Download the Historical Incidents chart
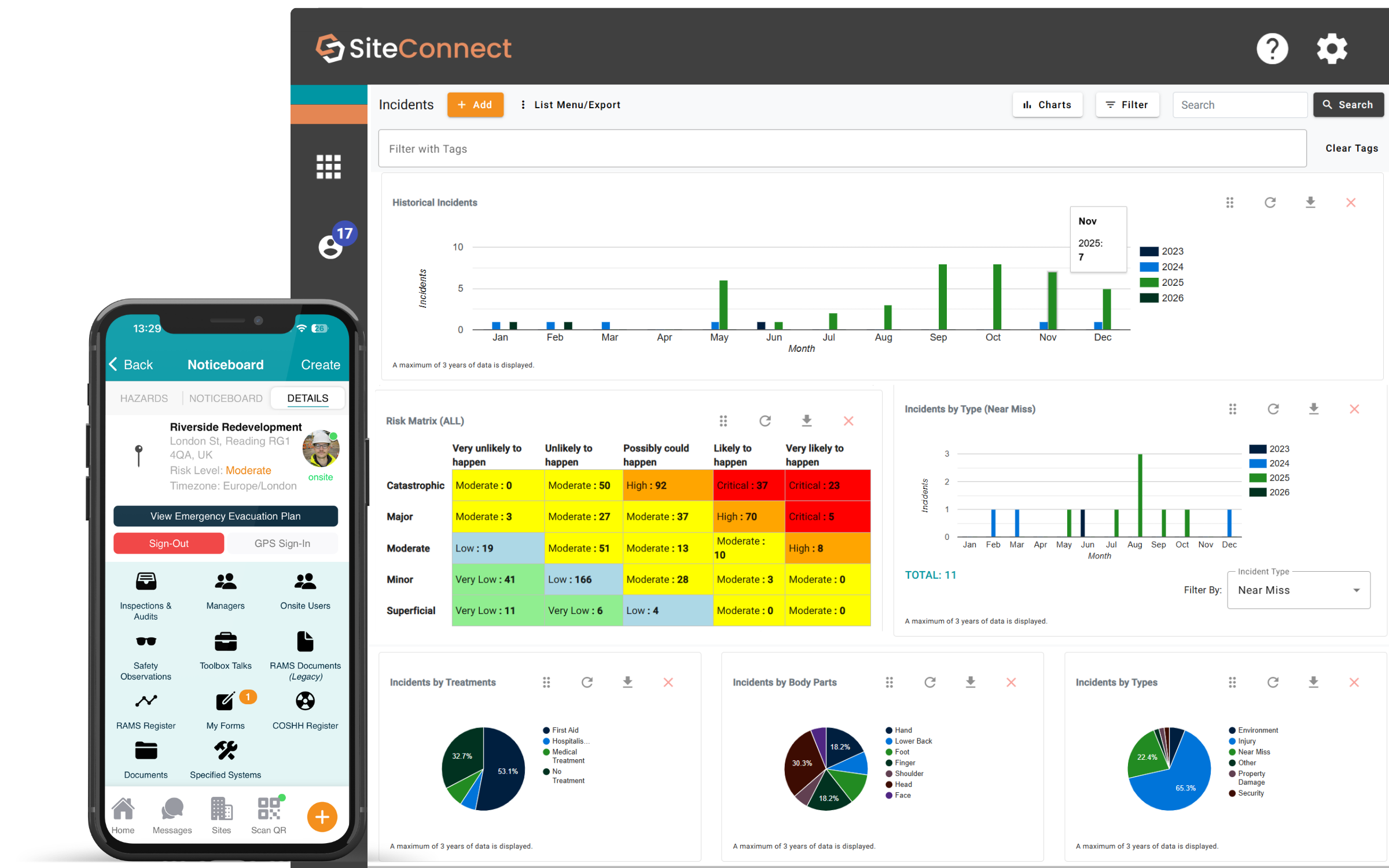The width and height of the screenshot is (1389, 868). pyautogui.click(x=1310, y=203)
